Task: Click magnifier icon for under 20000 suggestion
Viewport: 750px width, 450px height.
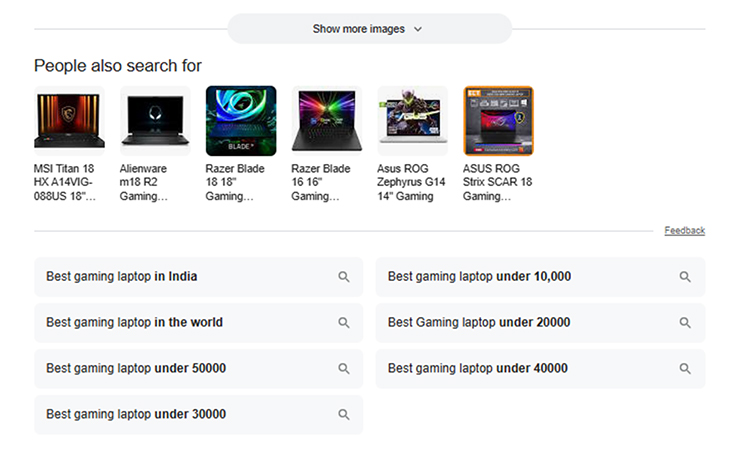Action: (x=686, y=323)
